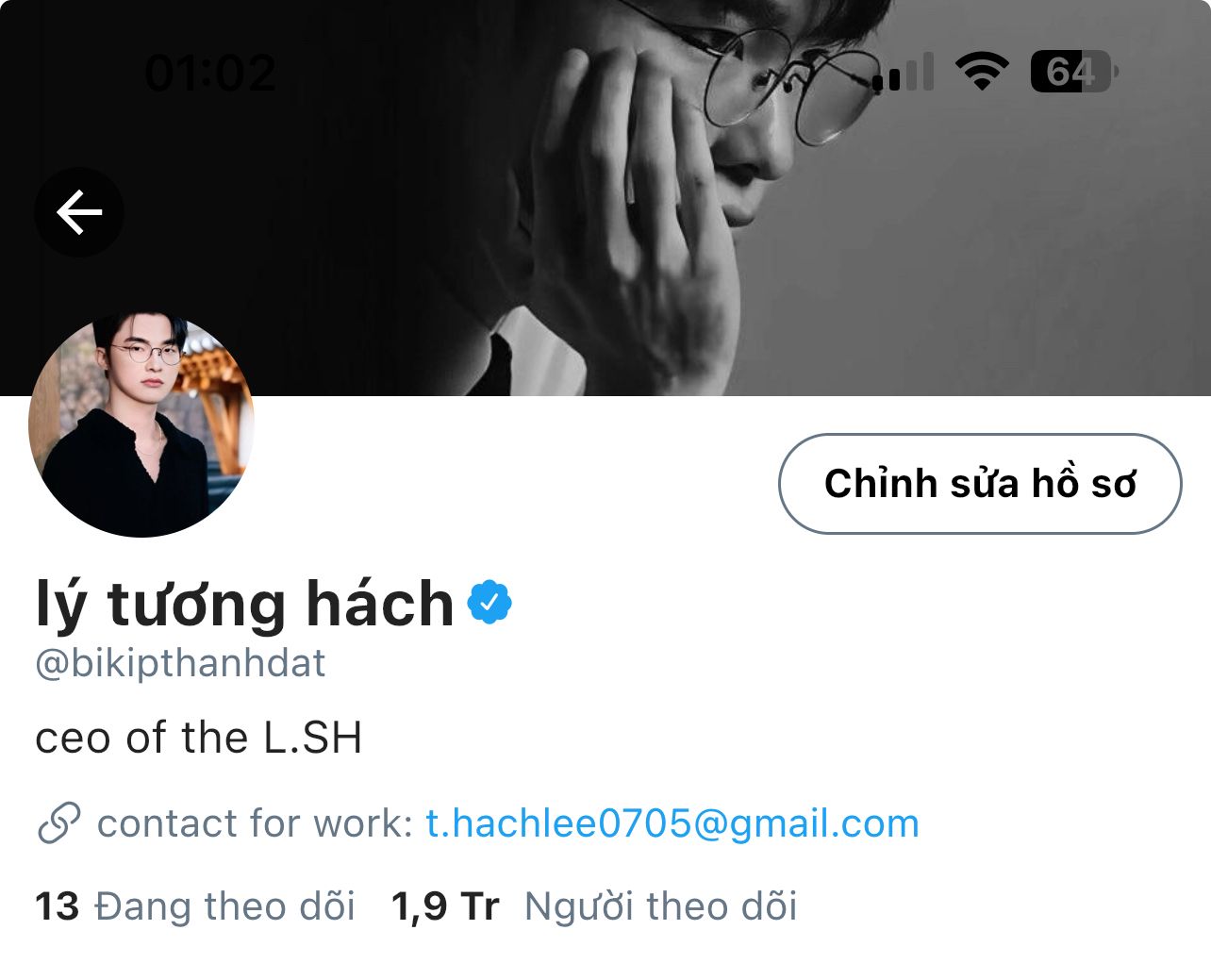The height and width of the screenshot is (980, 1211).
Task: View the 13 Đang theo dõi list
Action: (x=195, y=906)
